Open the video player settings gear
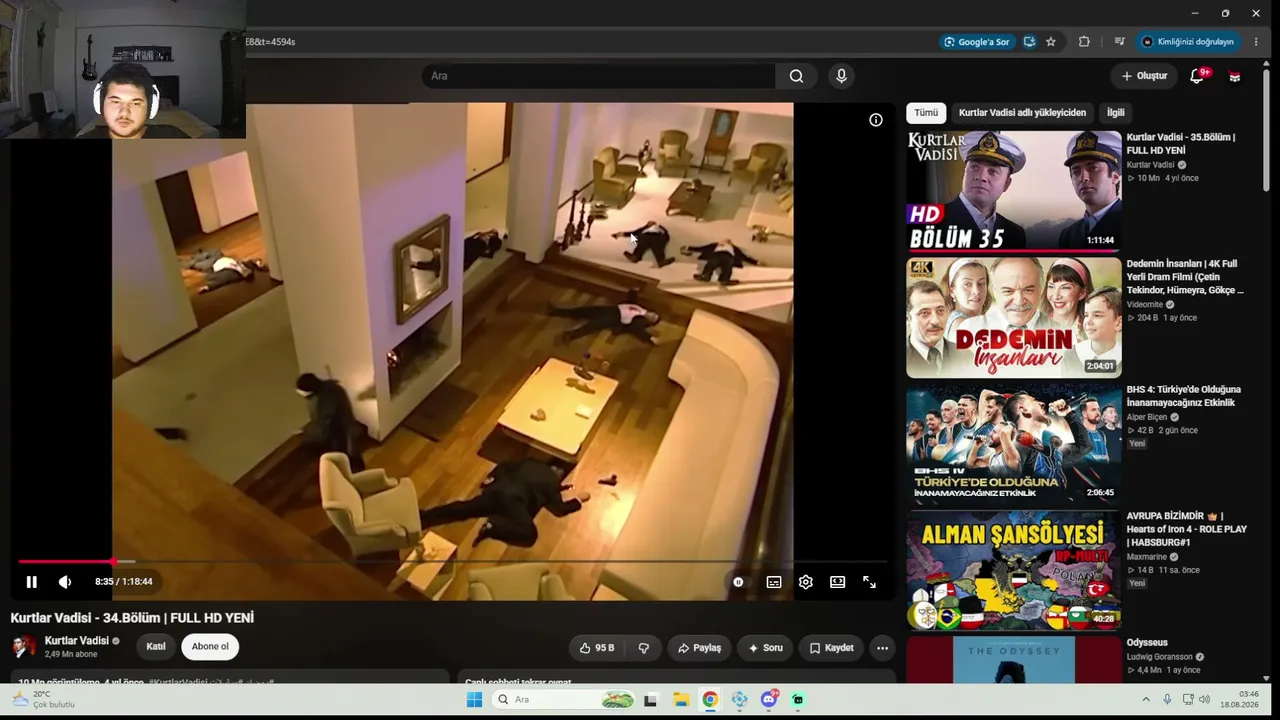Viewport: 1280px width, 720px height. click(x=806, y=582)
